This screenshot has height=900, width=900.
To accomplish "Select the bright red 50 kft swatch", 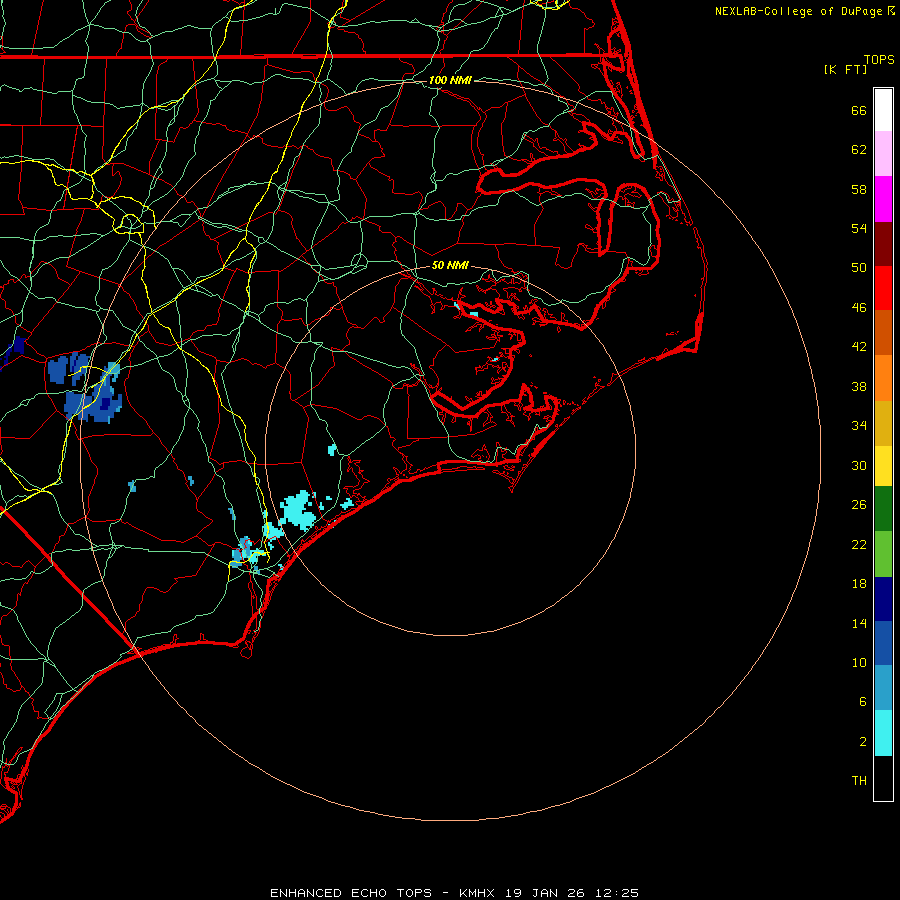I will pos(883,288).
